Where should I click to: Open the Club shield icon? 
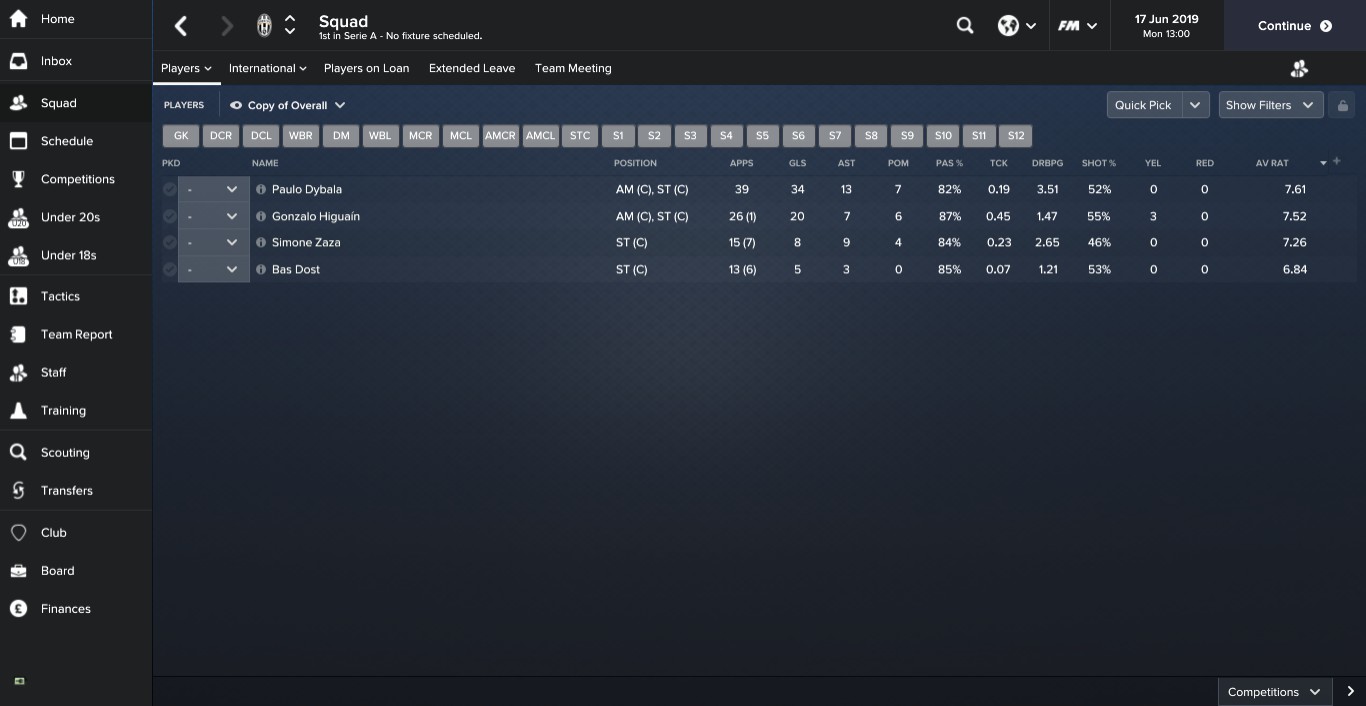[18, 532]
